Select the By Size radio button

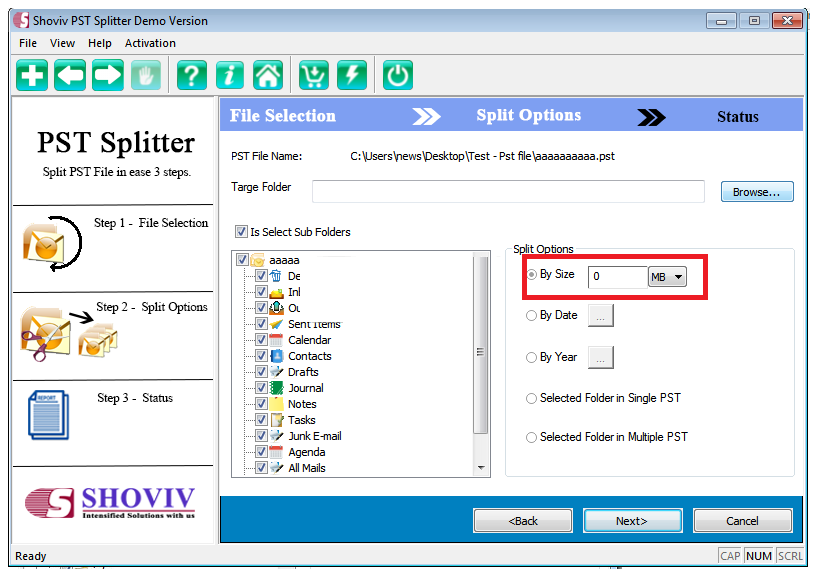pyautogui.click(x=531, y=274)
